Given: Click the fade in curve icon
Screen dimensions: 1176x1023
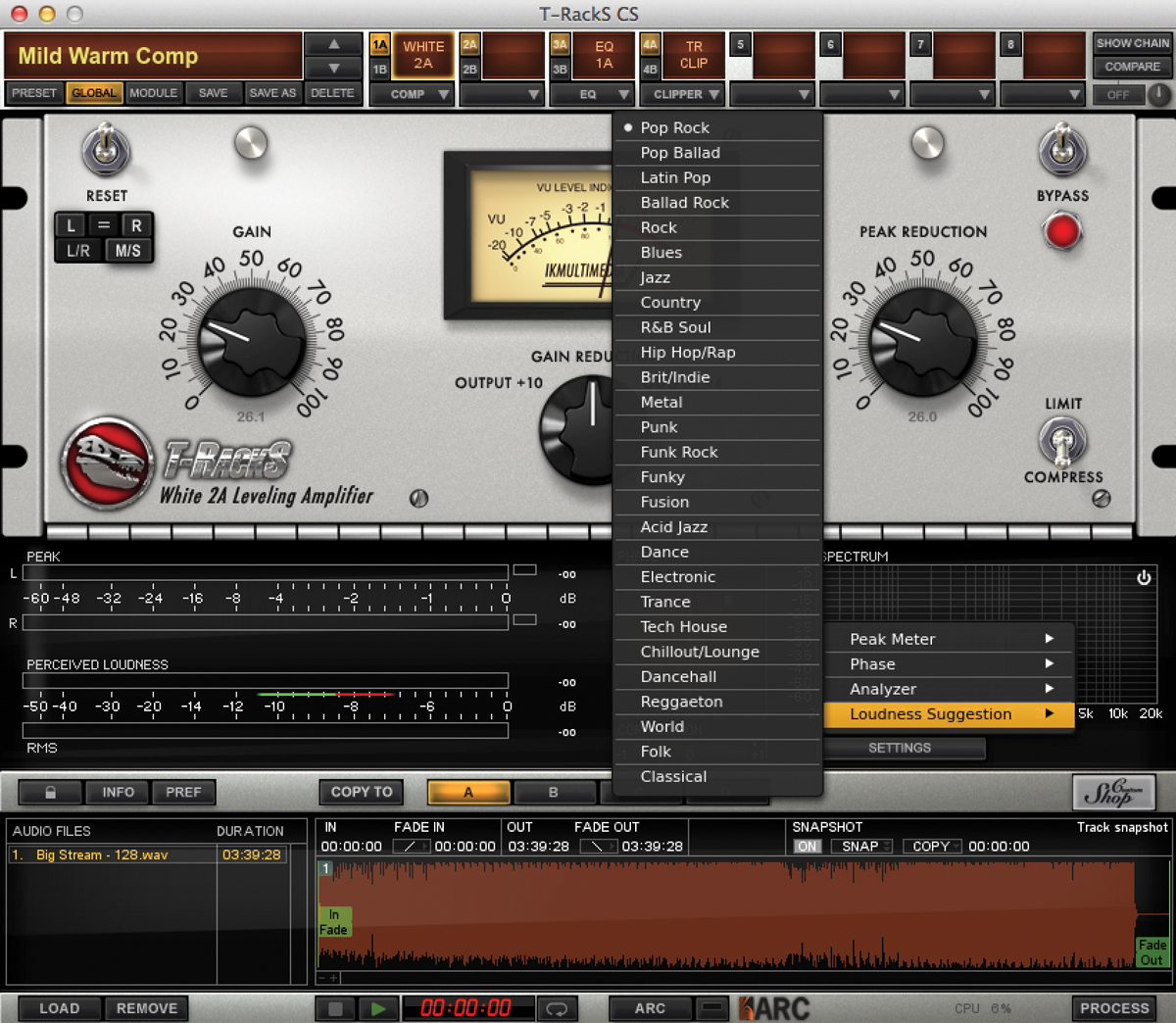Looking at the screenshot, I should point(411,847).
